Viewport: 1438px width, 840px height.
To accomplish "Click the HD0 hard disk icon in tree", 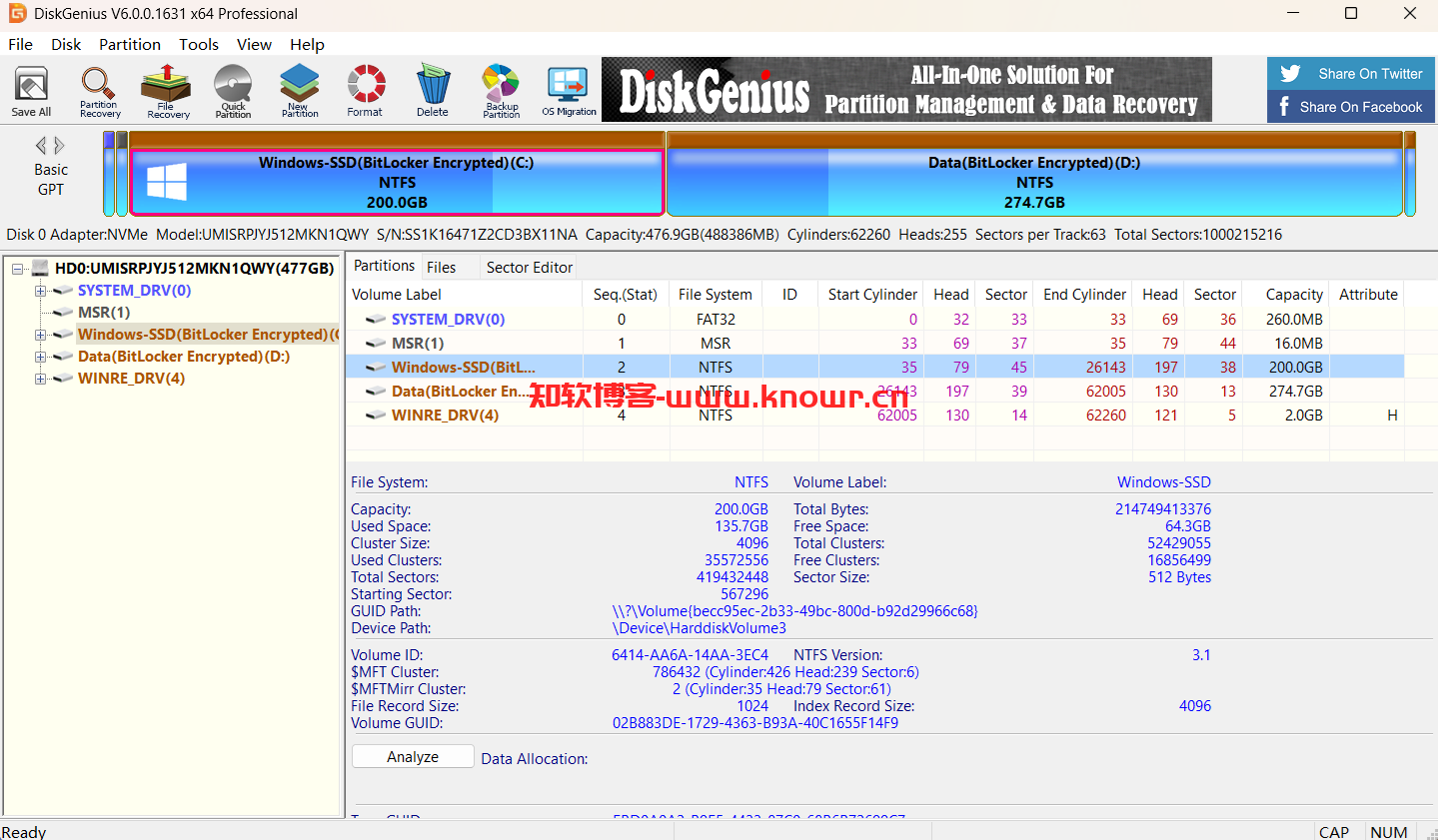I will click(x=41, y=269).
